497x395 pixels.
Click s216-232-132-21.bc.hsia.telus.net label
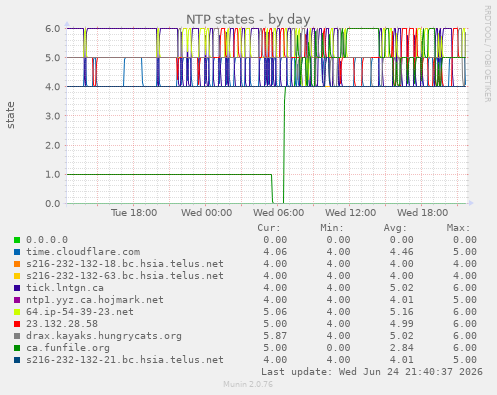pyautogui.click(x=125, y=360)
